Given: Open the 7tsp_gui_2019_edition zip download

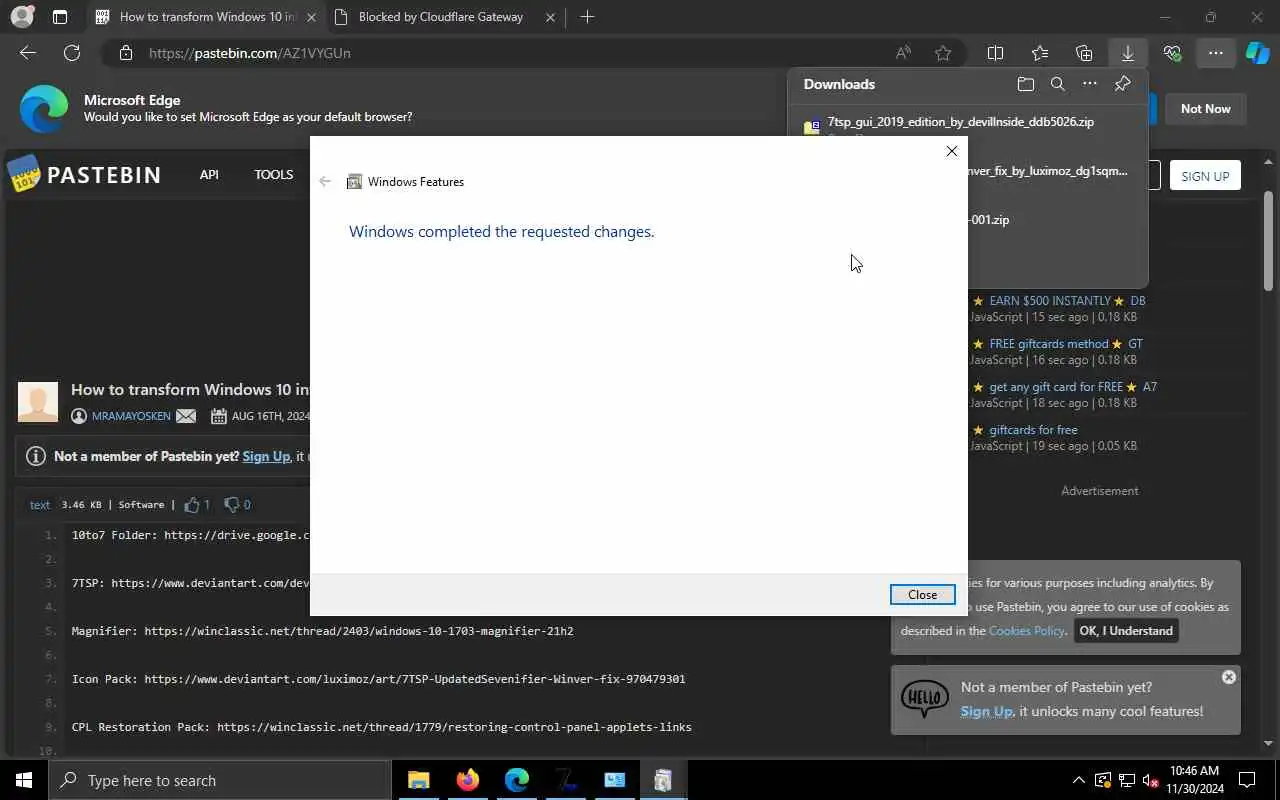Looking at the screenshot, I should tap(960, 122).
